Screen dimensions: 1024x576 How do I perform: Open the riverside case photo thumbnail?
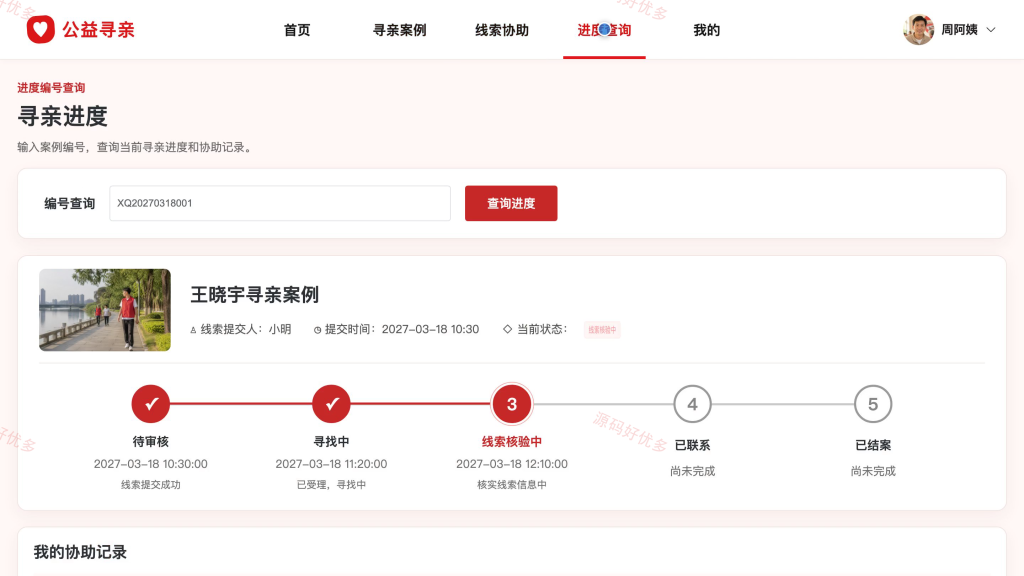104,310
